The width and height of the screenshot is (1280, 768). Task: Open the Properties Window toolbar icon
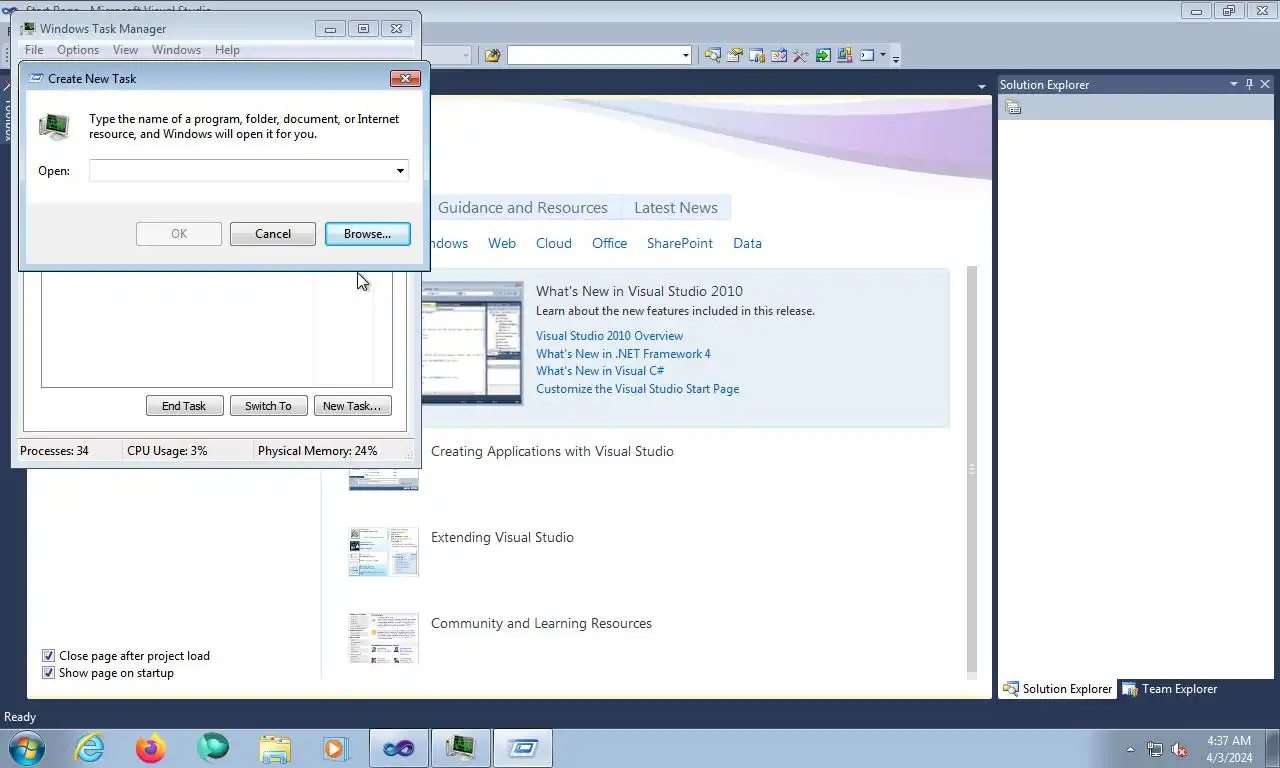(x=735, y=55)
